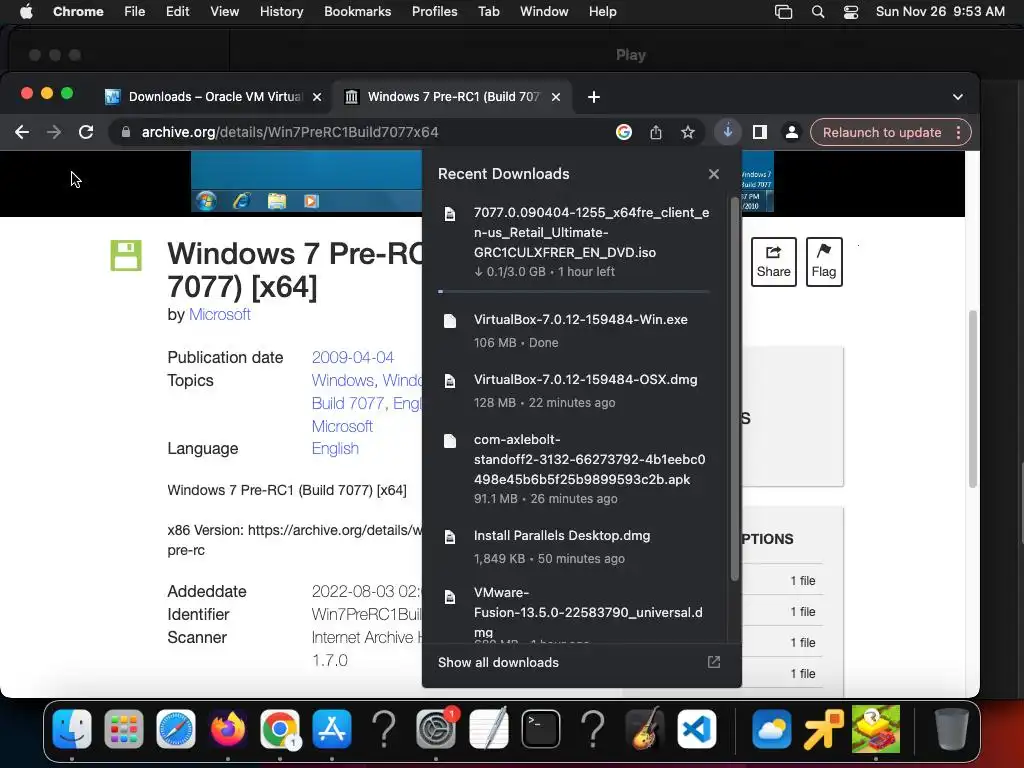This screenshot has width=1024, height=768.
Task: Bookmark this page with the star icon
Action: pyautogui.click(x=688, y=133)
